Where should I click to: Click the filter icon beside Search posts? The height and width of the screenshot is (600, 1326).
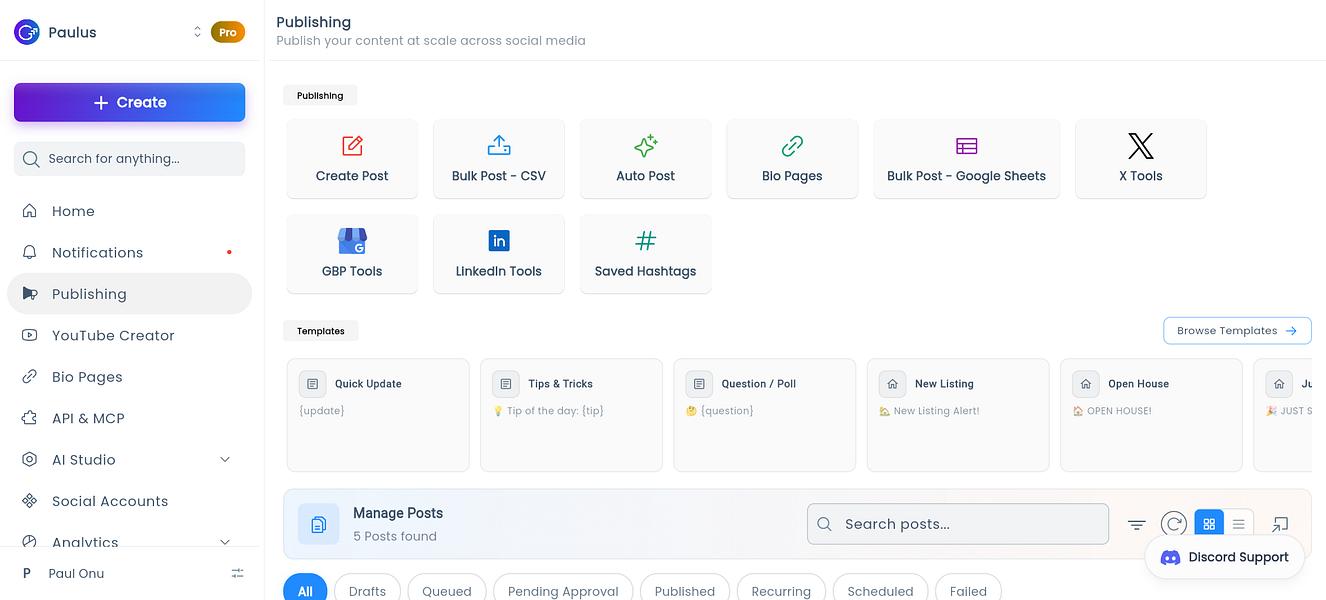(1137, 524)
